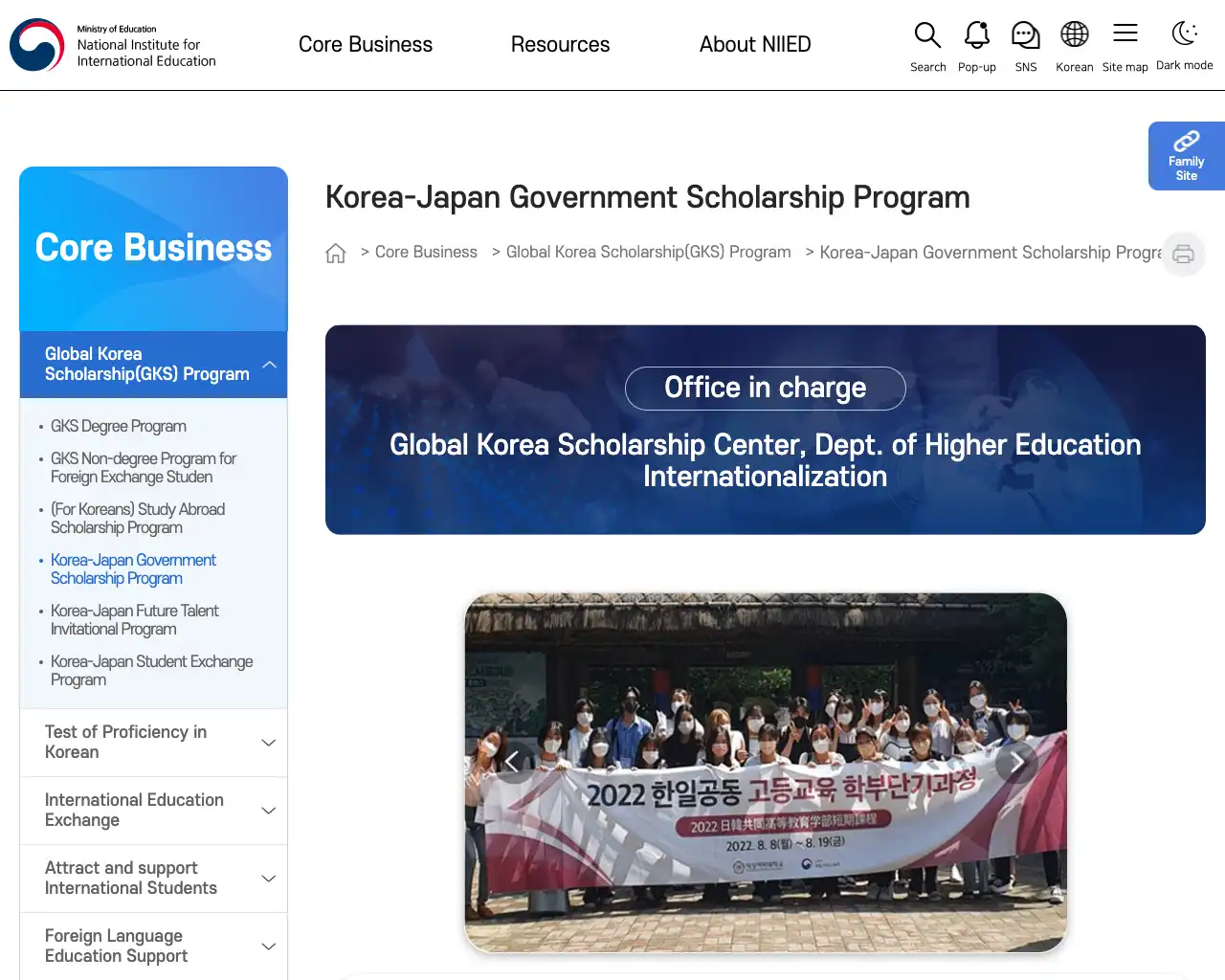Open the Resources menu
Viewport: 1225px width, 980px height.
pyautogui.click(x=560, y=44)
